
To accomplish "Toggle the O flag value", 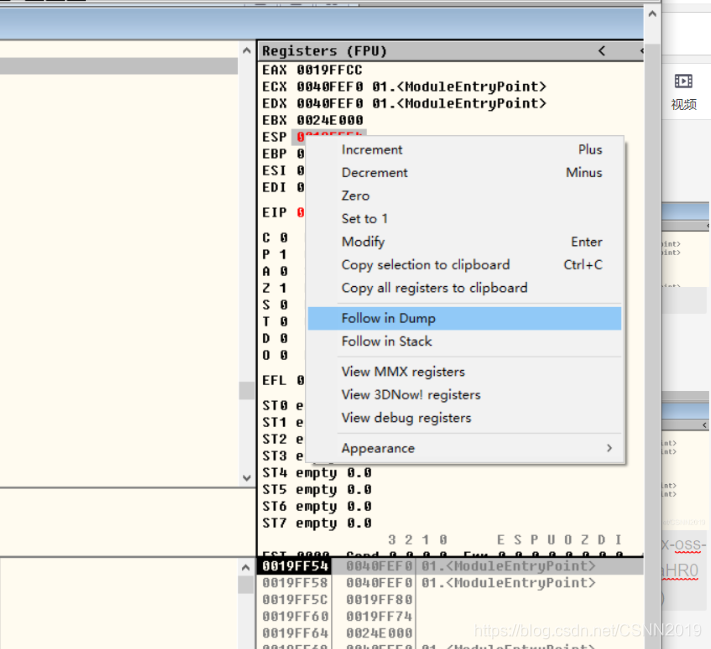I will point(284,355).
